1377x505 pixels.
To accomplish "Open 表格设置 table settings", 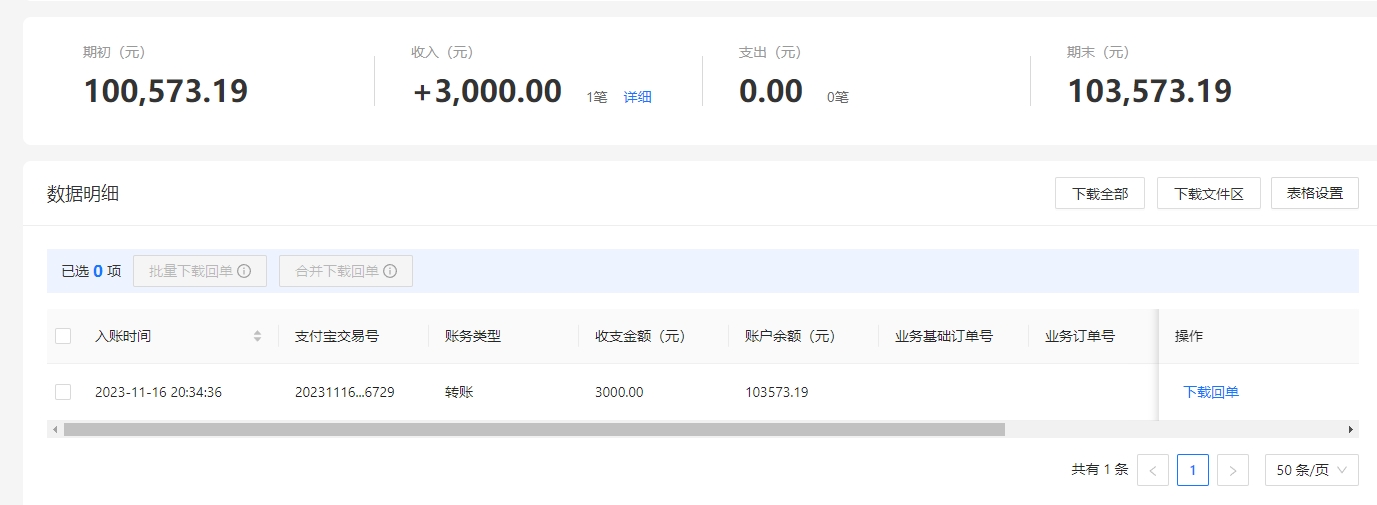I will coord(1315,193).
